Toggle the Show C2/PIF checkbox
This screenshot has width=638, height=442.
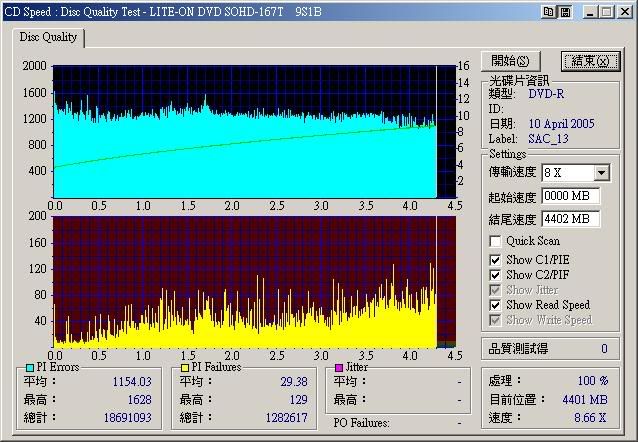pyautogui.click(x=495, y=275)
